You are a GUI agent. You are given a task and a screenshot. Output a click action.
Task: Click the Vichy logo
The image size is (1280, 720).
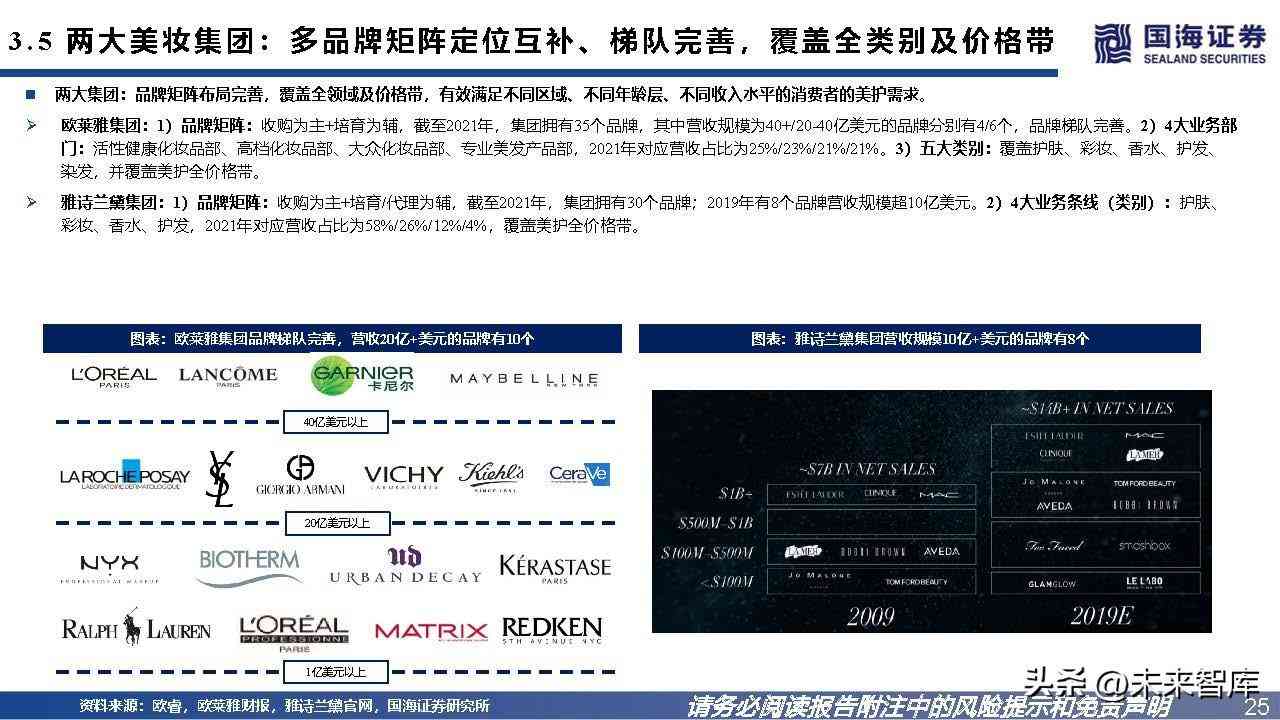[x=403, y=476]
